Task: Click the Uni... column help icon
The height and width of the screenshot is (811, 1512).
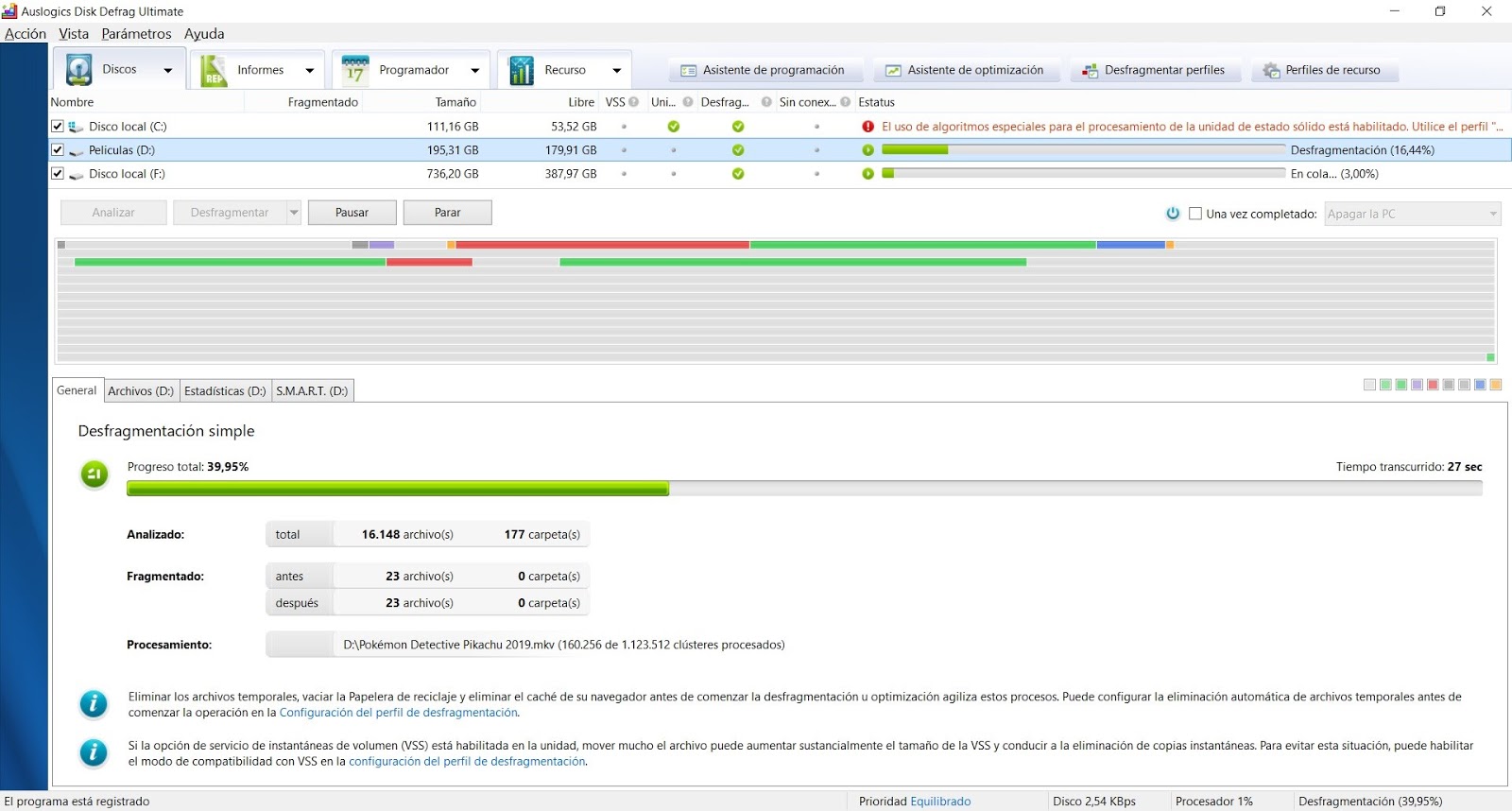Action: point(688,102)
